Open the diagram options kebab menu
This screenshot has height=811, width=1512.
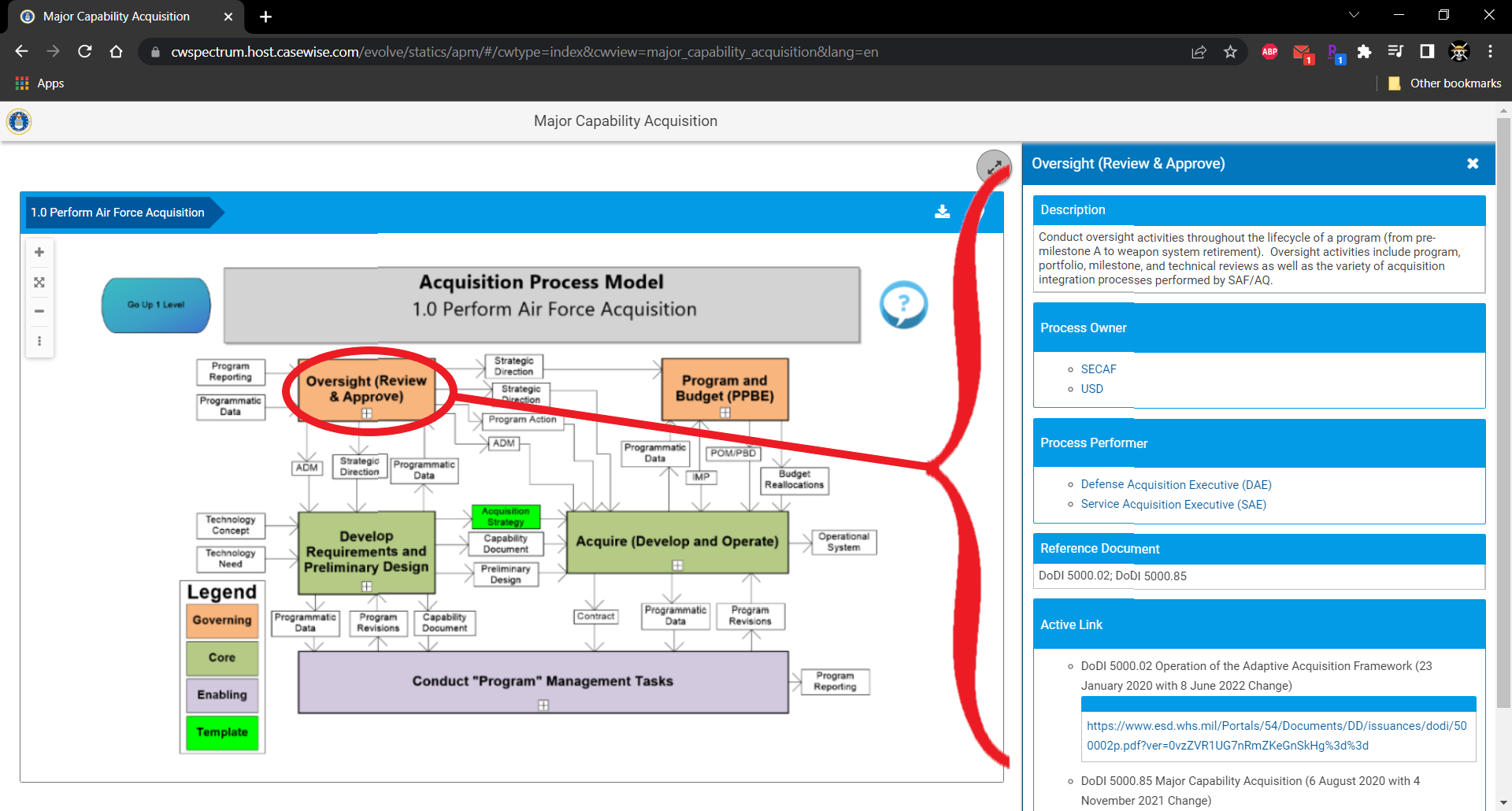coord(39,341)
